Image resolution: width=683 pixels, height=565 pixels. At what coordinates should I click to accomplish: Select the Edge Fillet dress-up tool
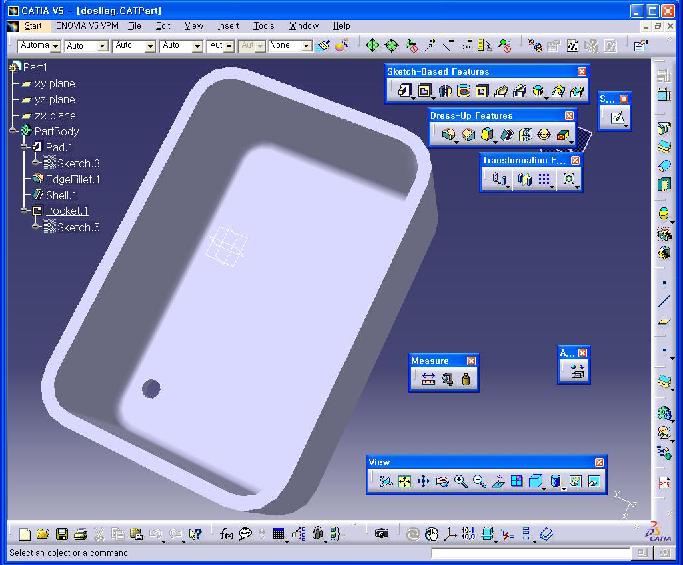pyautogui.click(x=448, y=134)
